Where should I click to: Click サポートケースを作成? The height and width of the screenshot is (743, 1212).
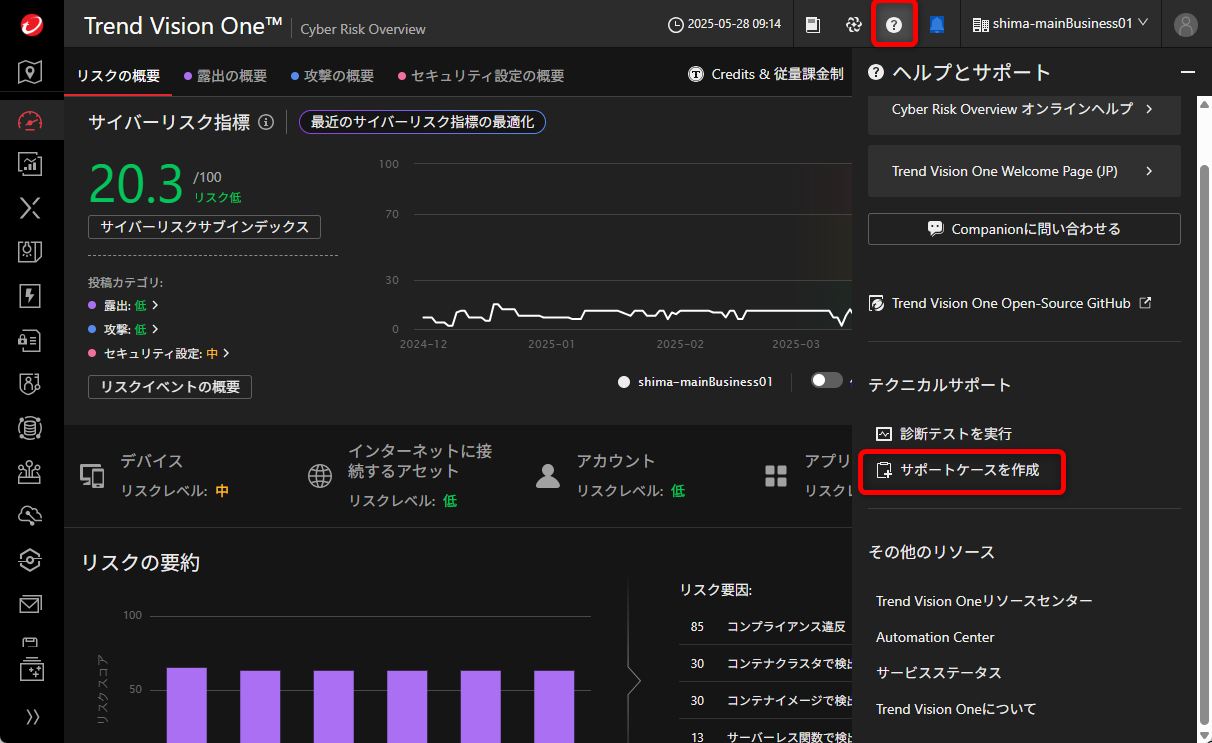pos(958,470)
